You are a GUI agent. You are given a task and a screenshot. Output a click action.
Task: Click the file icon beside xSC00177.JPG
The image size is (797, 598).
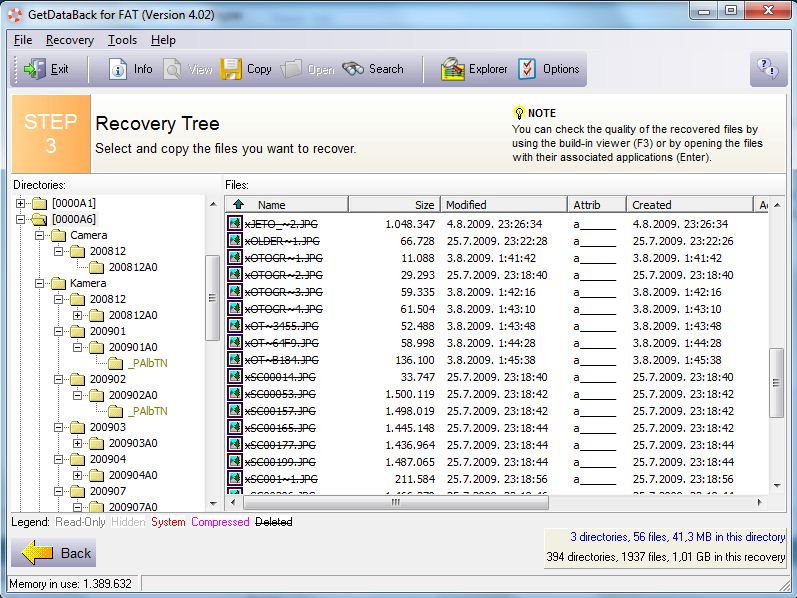coord(235,445)
